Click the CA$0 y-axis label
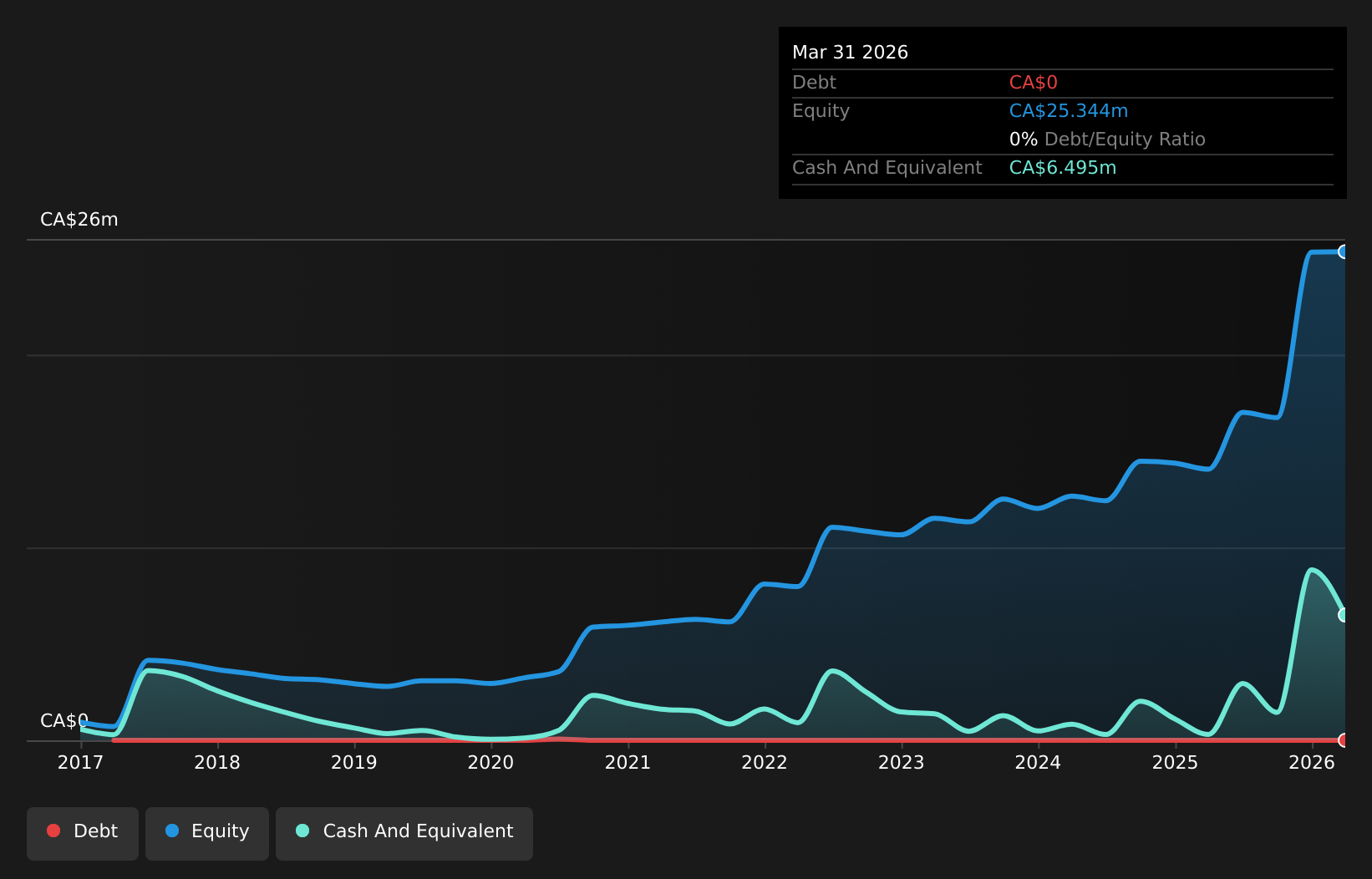This screenshot has height=879, width=1372. point(64,720)
